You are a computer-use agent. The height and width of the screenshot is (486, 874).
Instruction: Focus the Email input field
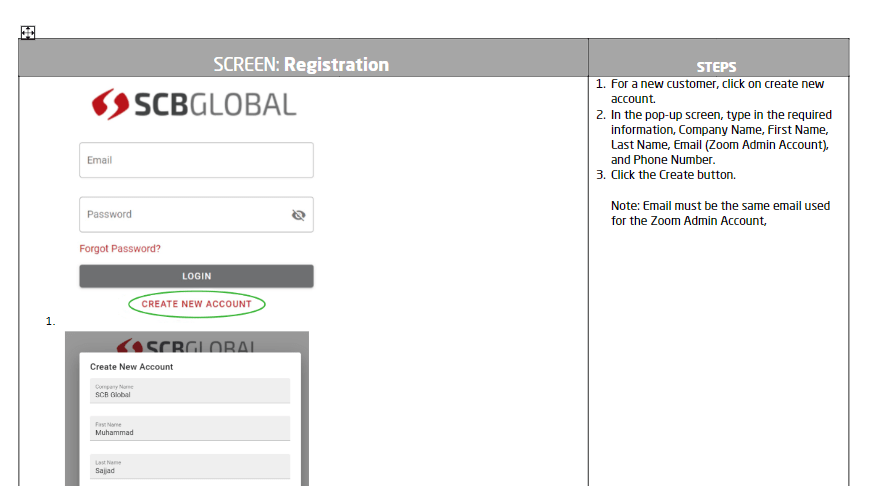[x=196, y=160]
